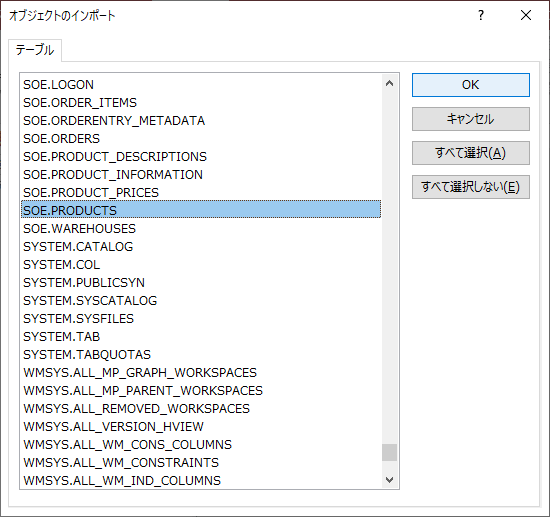Click the help question mark icon
Image resolution: width=550 pixels, height=517 pixels.
pos(481,15)
